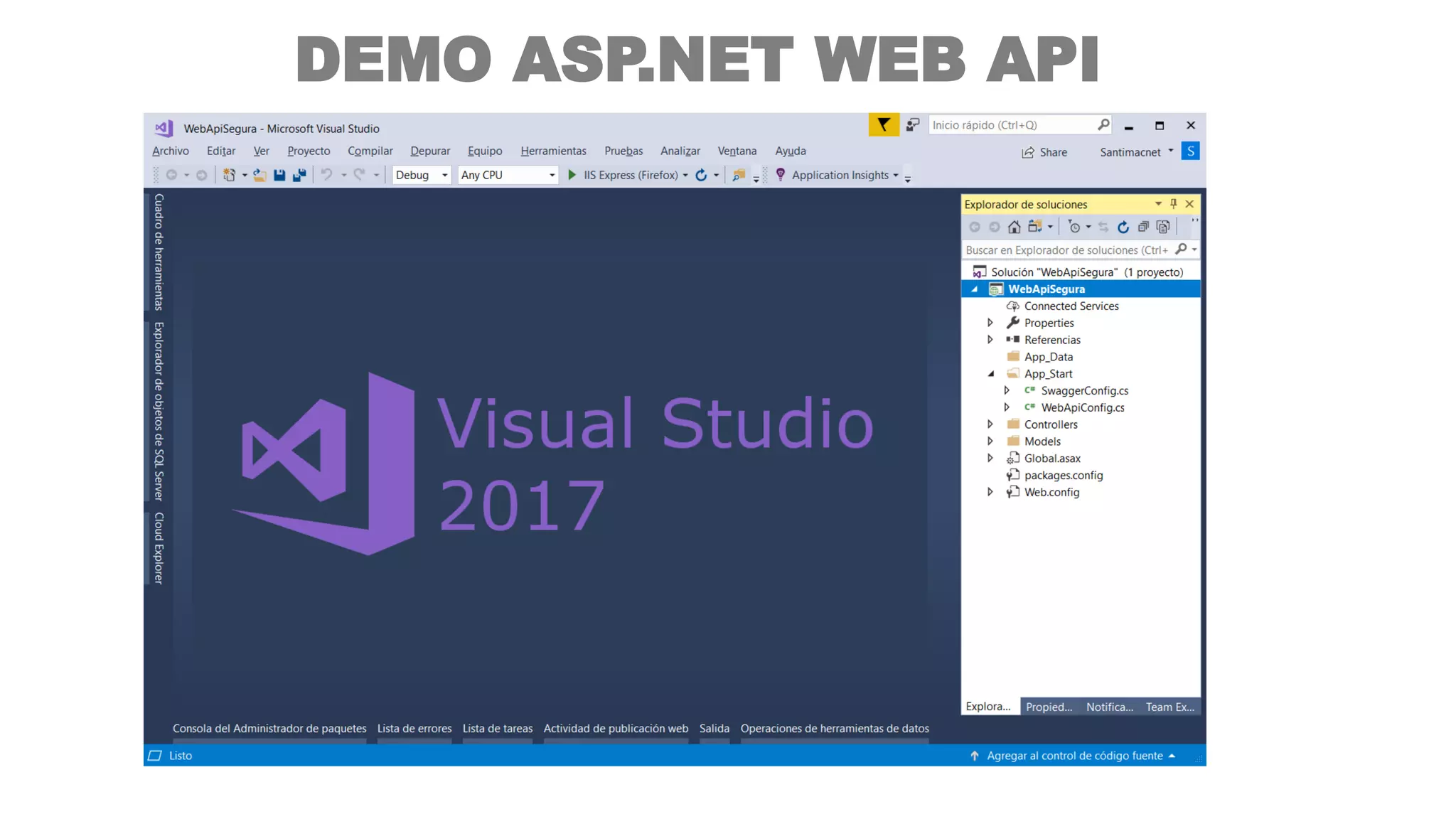Viewport: 1456px width, 819px height.
Task: Expand the Controllers folder
Action: (990, 424)
